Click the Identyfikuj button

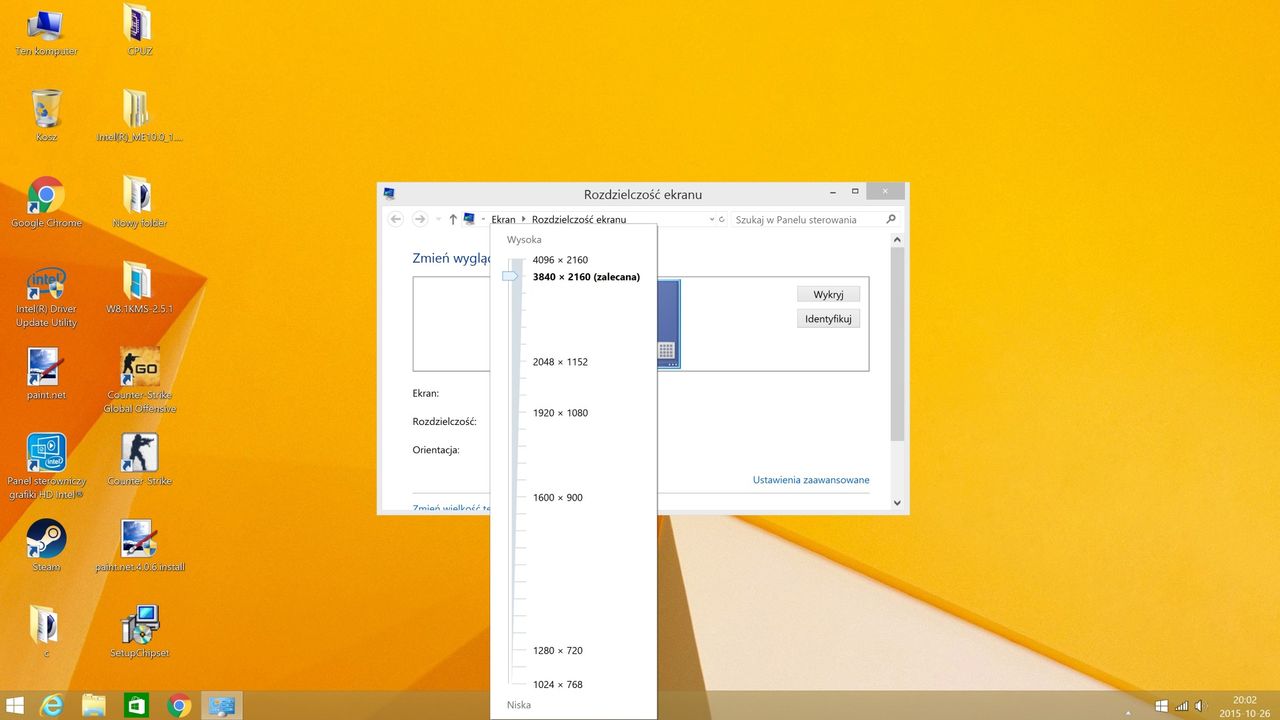tap(828, 319)
